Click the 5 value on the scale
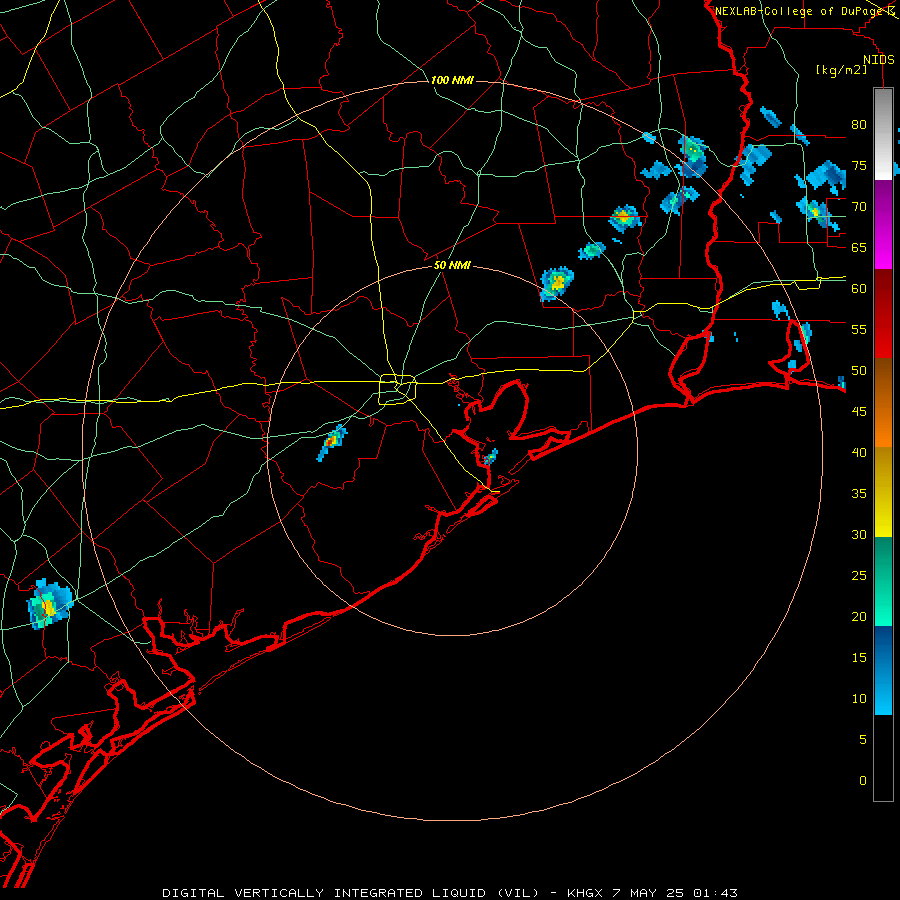The height and width of the screenshot is (900, 900). pos(863,740)
